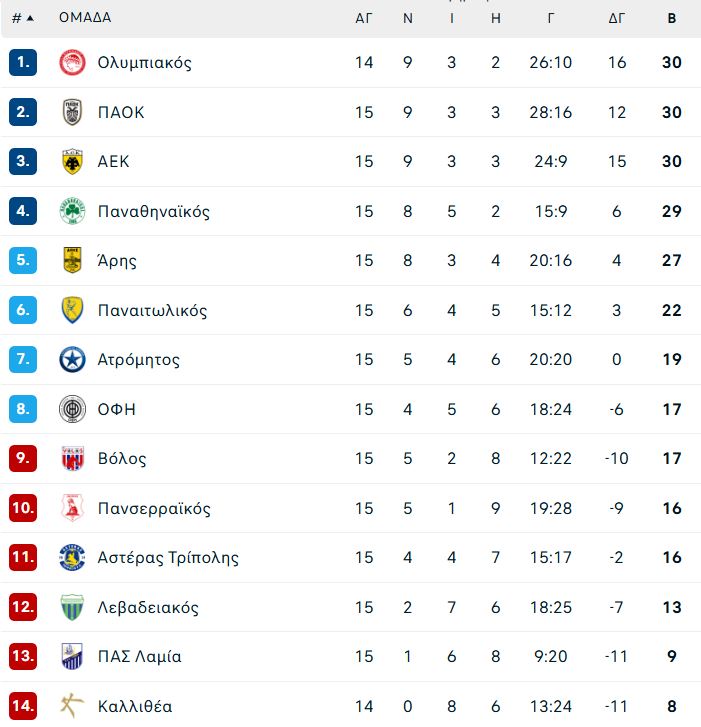This screenshot has height=727, width=701.
Task: Click the Άρης yellow crest icon
Action: [x=72, y=260]
